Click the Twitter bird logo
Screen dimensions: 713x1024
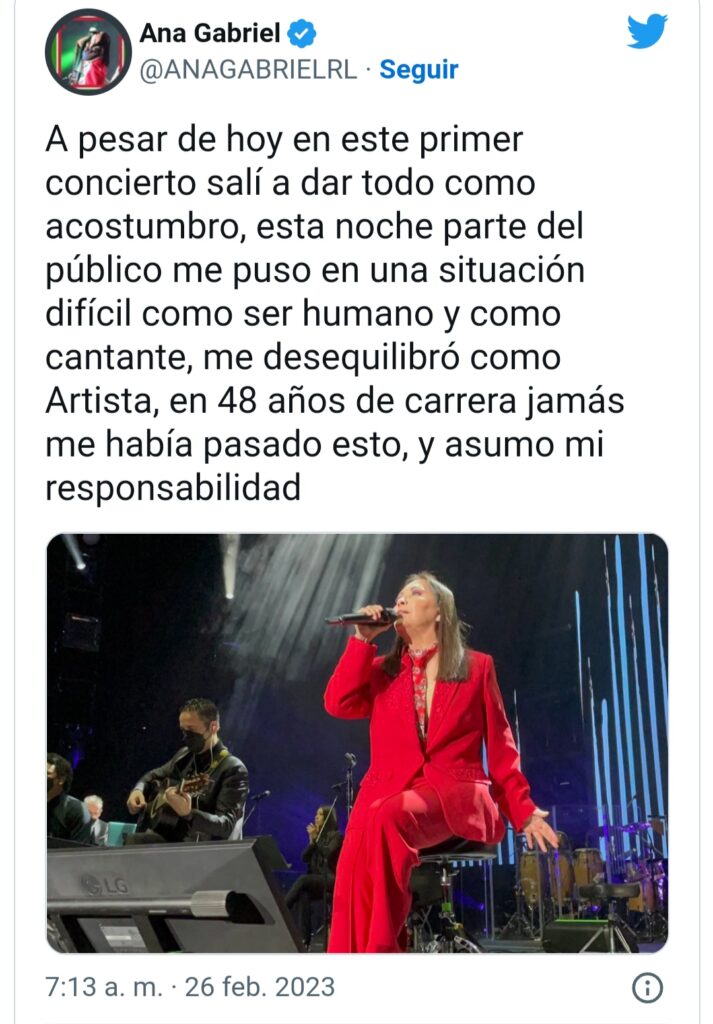(x=647, y=31)
